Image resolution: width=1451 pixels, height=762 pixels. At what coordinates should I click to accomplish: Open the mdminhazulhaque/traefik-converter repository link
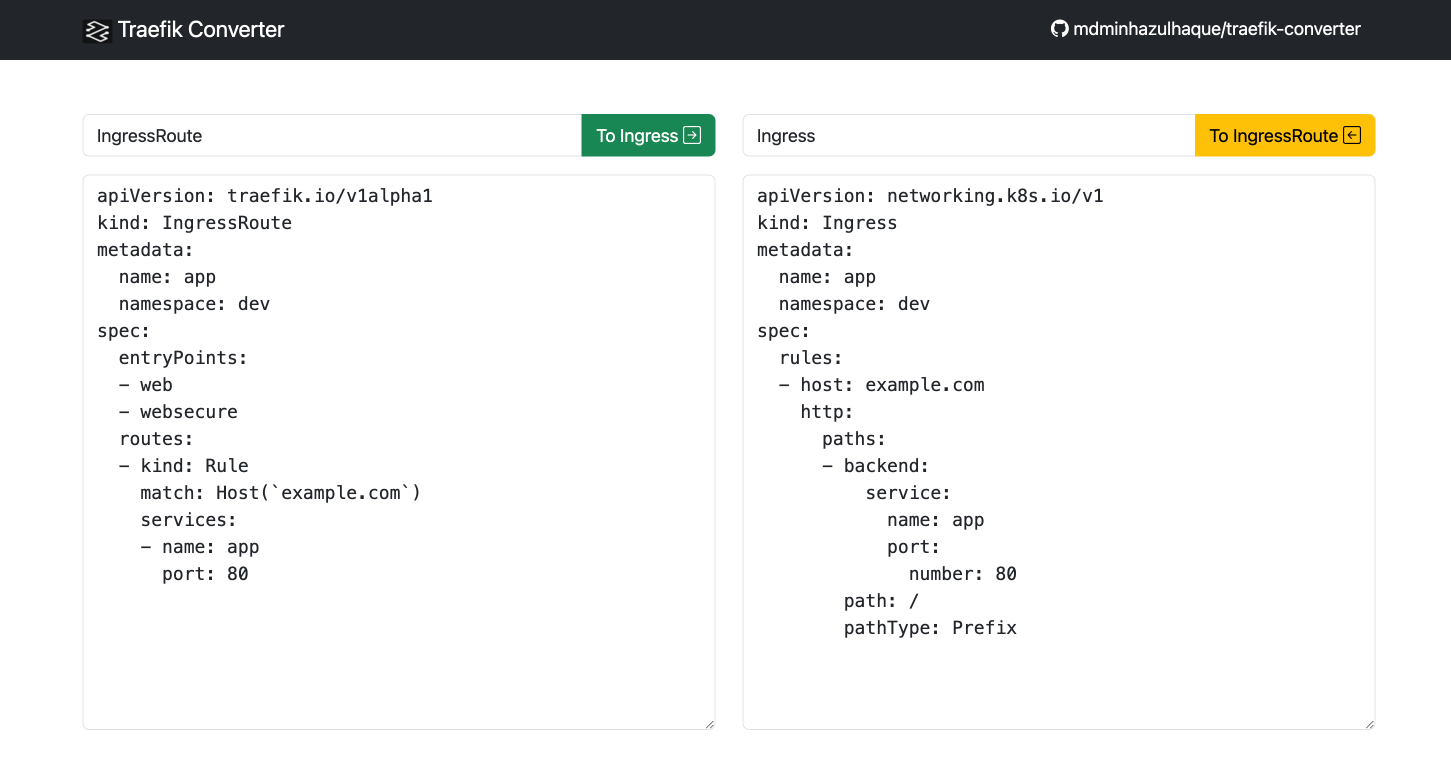point(1205,29)
